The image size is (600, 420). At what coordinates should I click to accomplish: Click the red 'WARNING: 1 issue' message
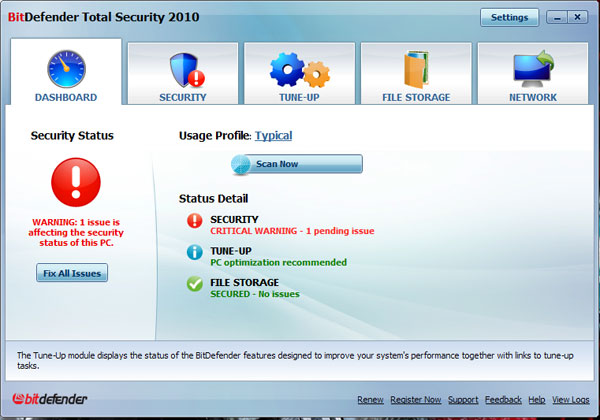coord(76,233)
